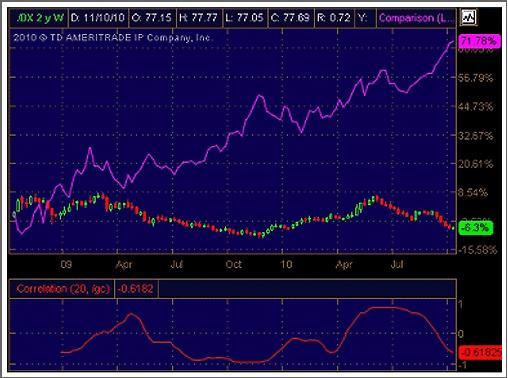Click the first Jul marker on time axis
The height and width of the screenshot is (378, 508).
[177, 265]
